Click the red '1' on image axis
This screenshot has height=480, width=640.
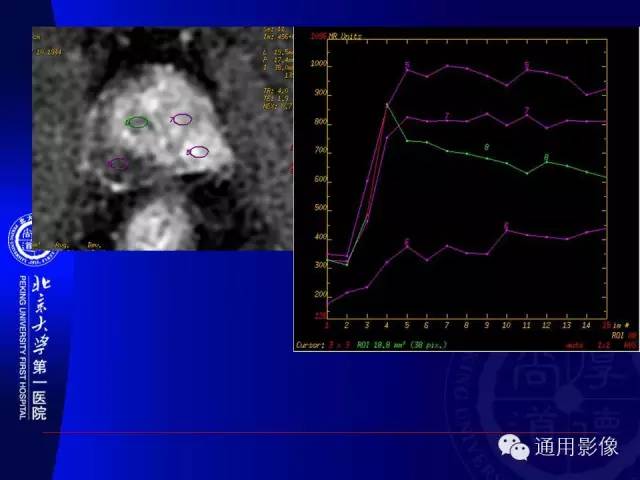point(327,325)
